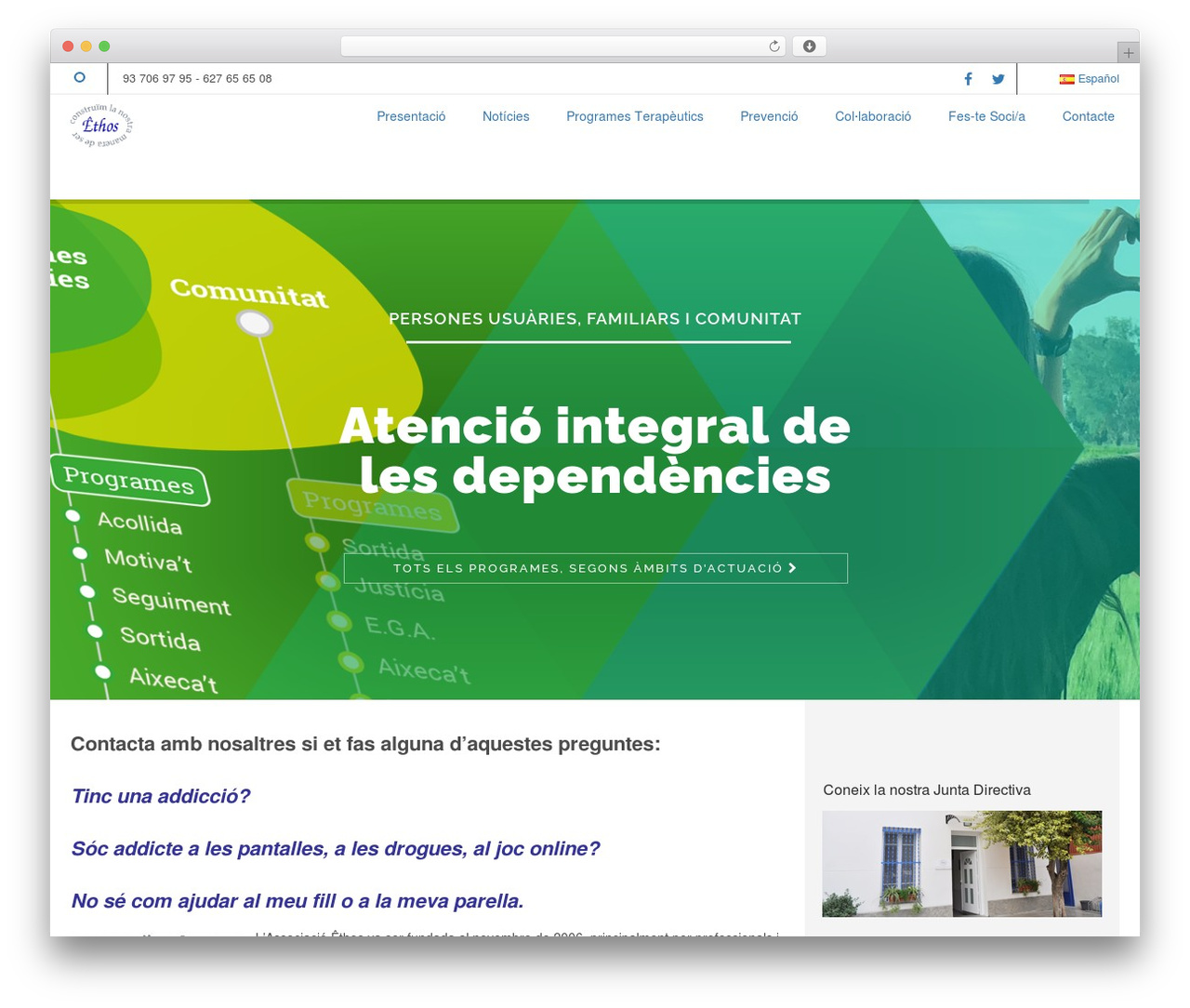
Task: Select the Prevenció menu item
Action: point(769,116)
